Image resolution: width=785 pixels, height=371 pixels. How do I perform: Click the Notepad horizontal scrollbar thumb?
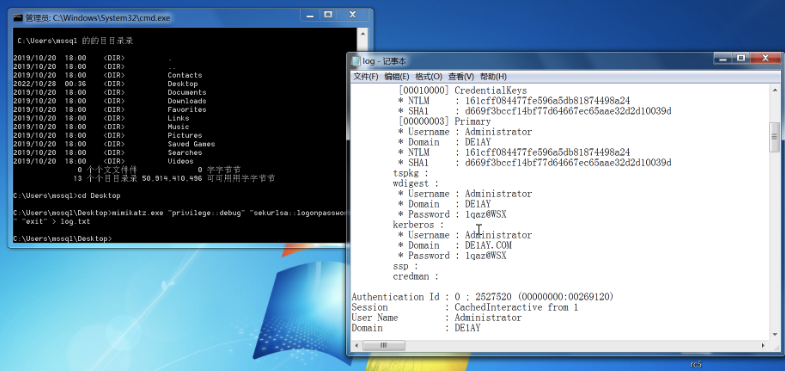pos(384,345)
